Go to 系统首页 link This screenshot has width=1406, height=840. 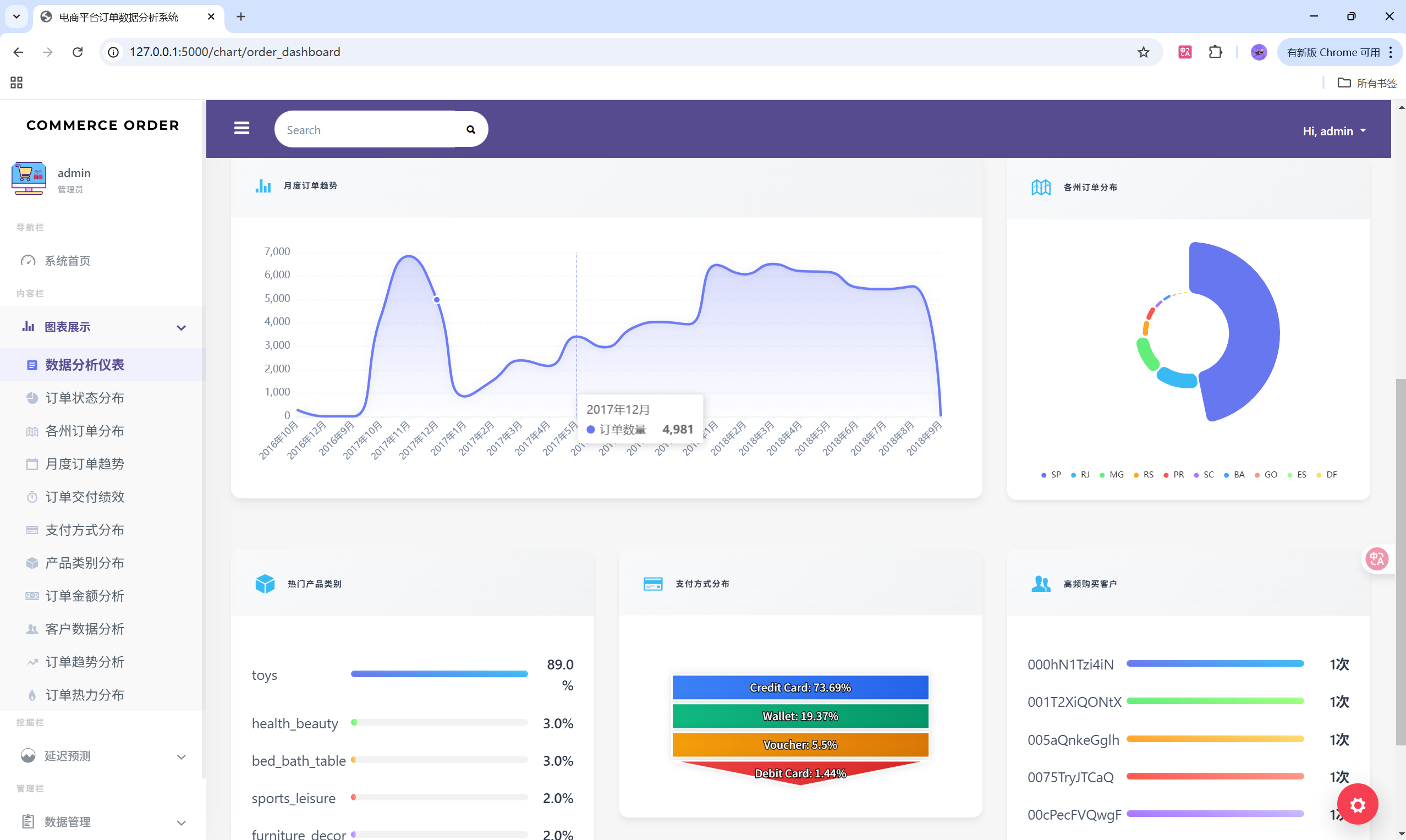point(67,261)
